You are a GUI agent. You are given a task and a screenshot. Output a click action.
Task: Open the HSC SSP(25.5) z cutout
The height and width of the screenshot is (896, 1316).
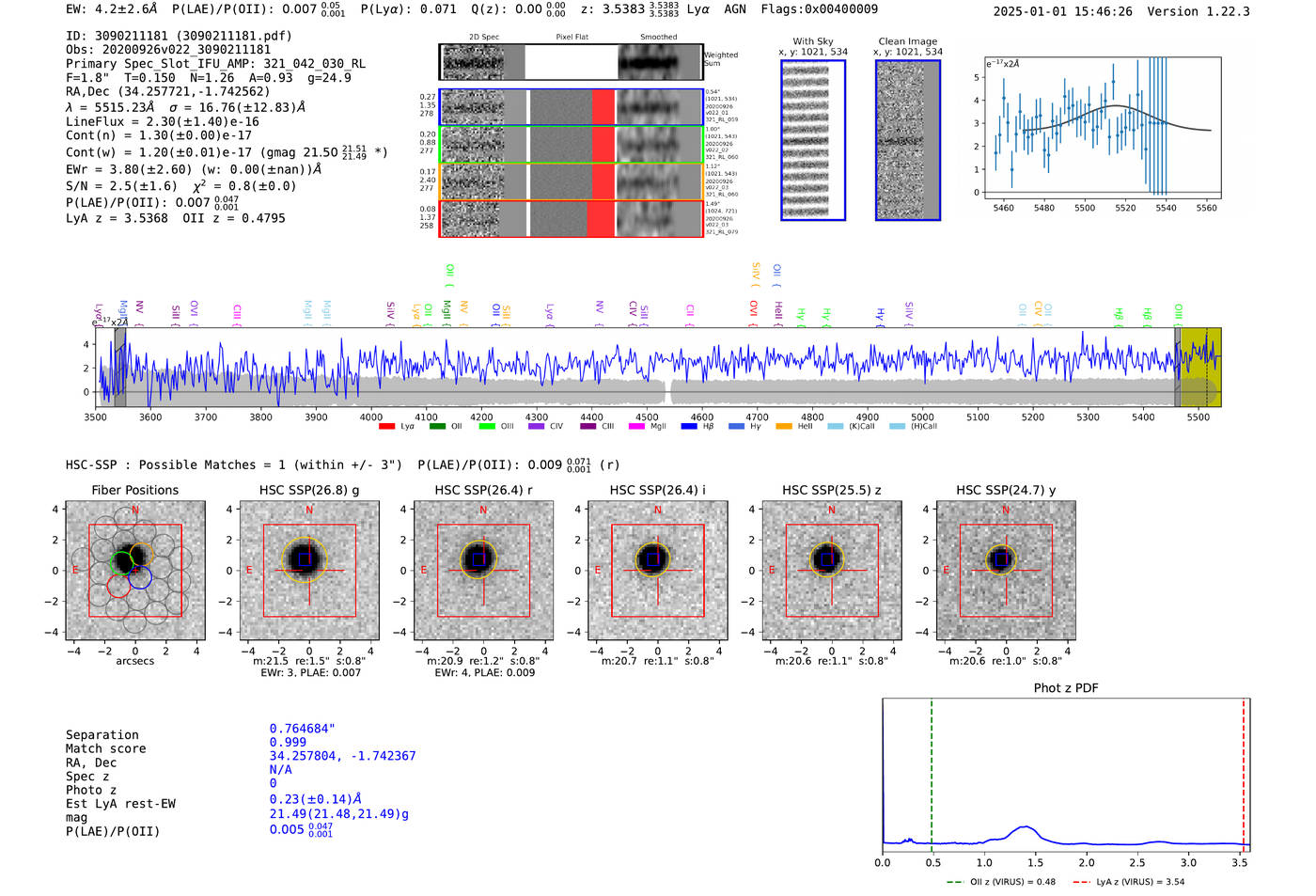[831, 571]
